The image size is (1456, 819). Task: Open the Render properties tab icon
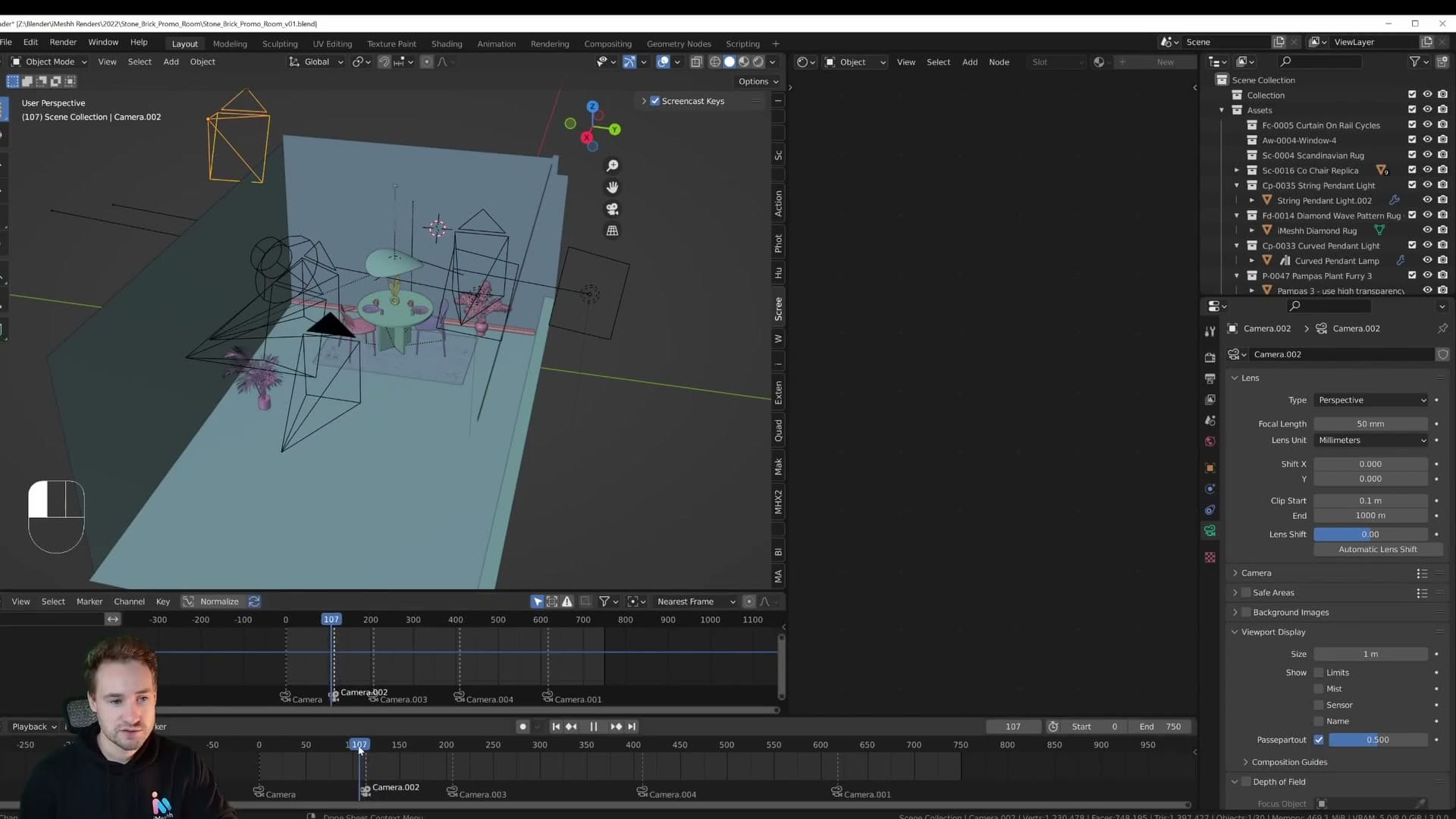coord(1210,357)
